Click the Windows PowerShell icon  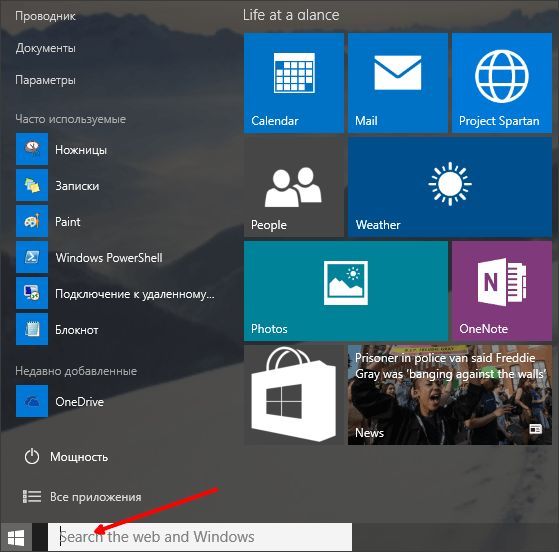coord(32,257)
